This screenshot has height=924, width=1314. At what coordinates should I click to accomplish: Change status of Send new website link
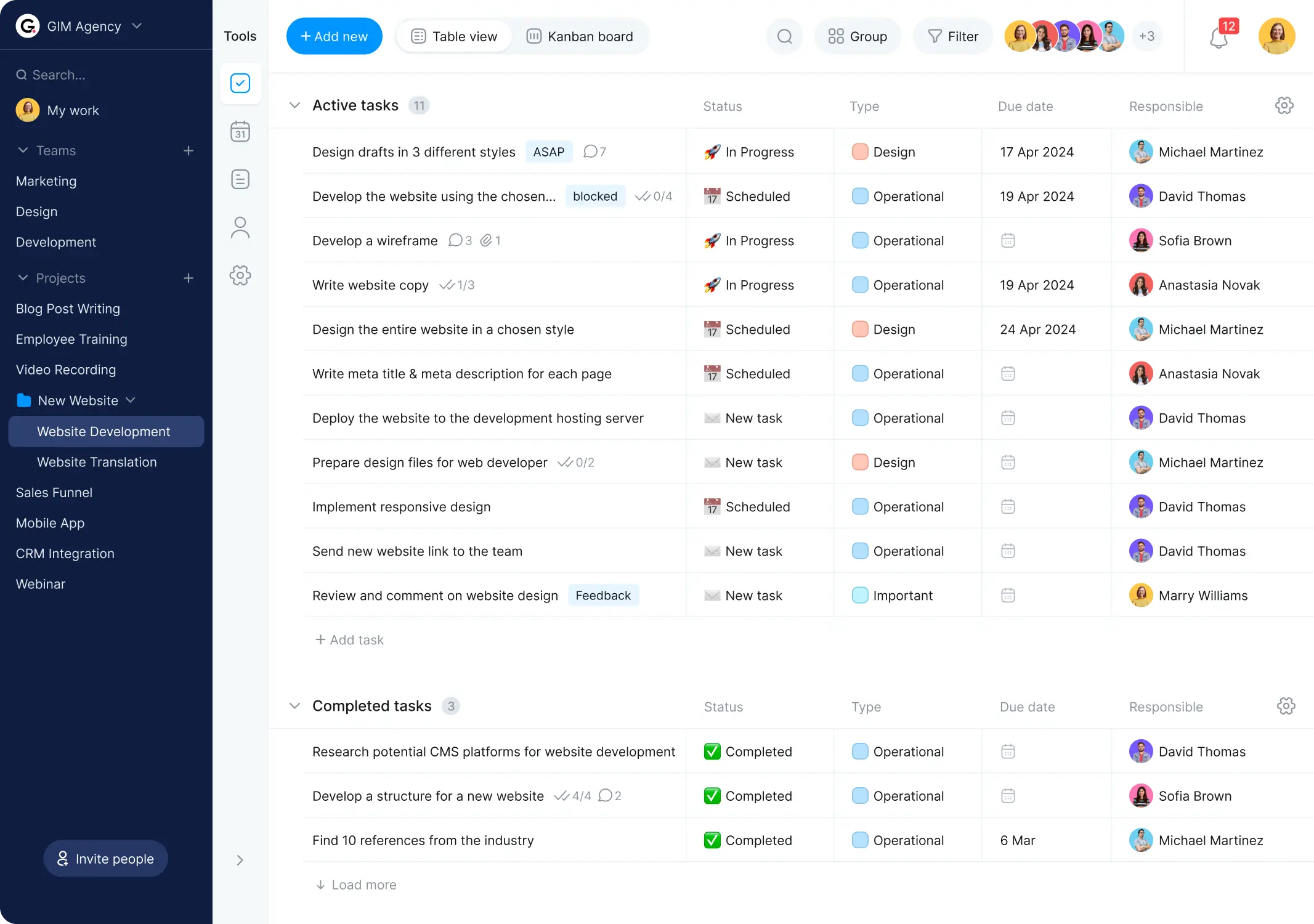click(743, 551)
